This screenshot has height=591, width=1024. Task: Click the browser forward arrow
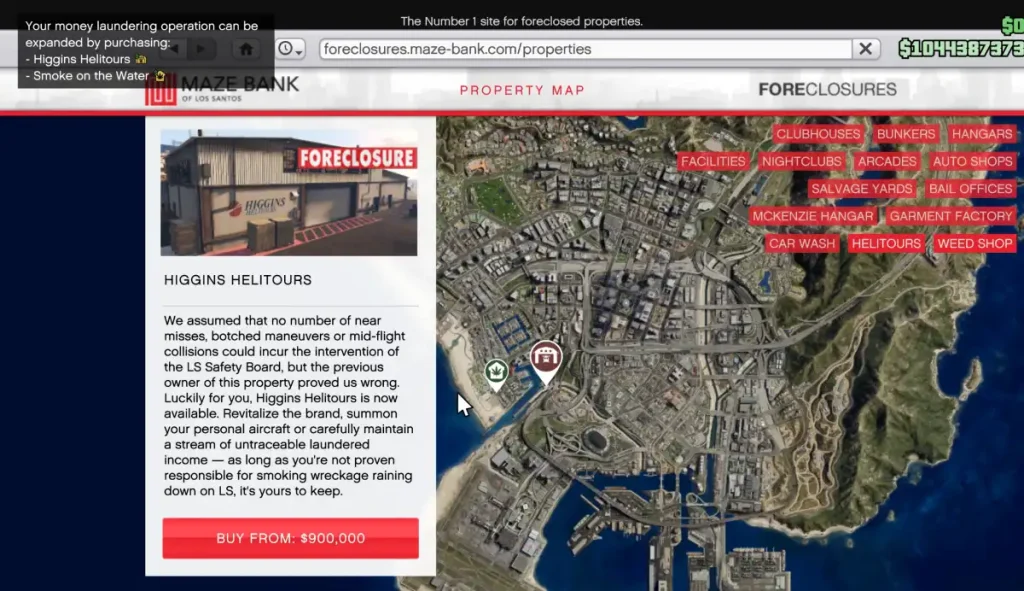coord(201,49)
